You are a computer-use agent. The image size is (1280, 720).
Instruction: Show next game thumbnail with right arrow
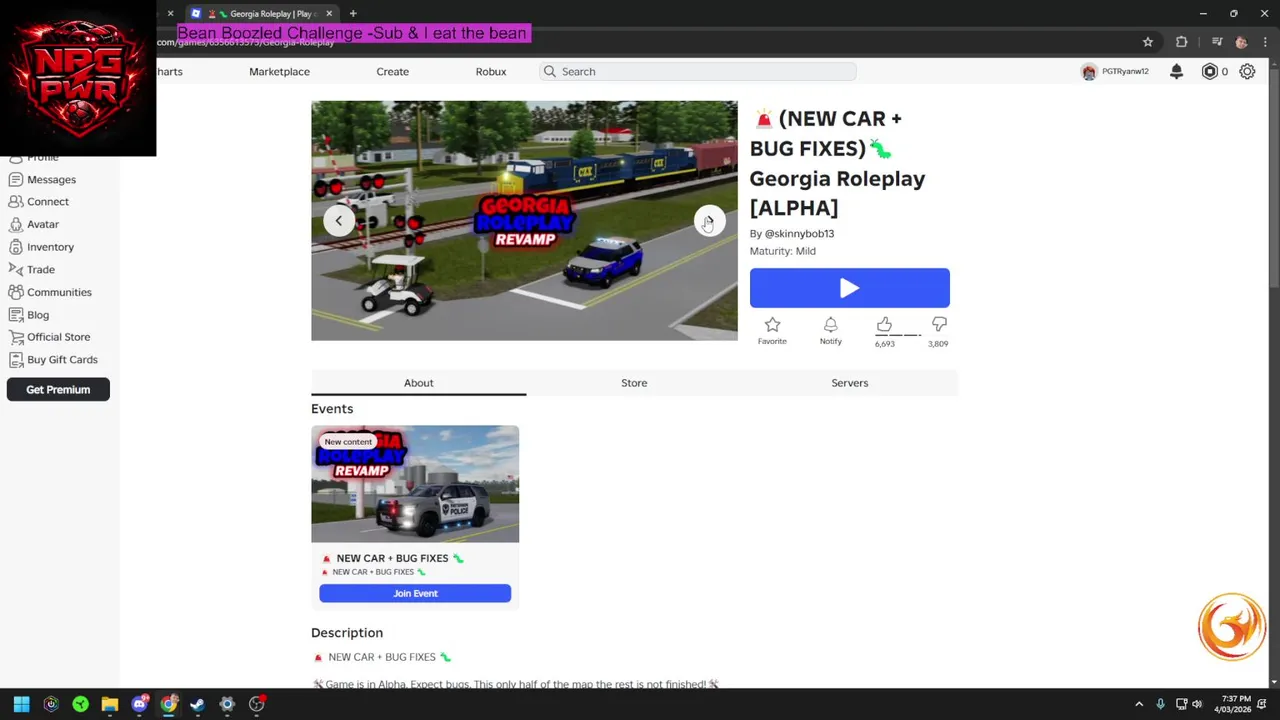click(x=709, y=221)
